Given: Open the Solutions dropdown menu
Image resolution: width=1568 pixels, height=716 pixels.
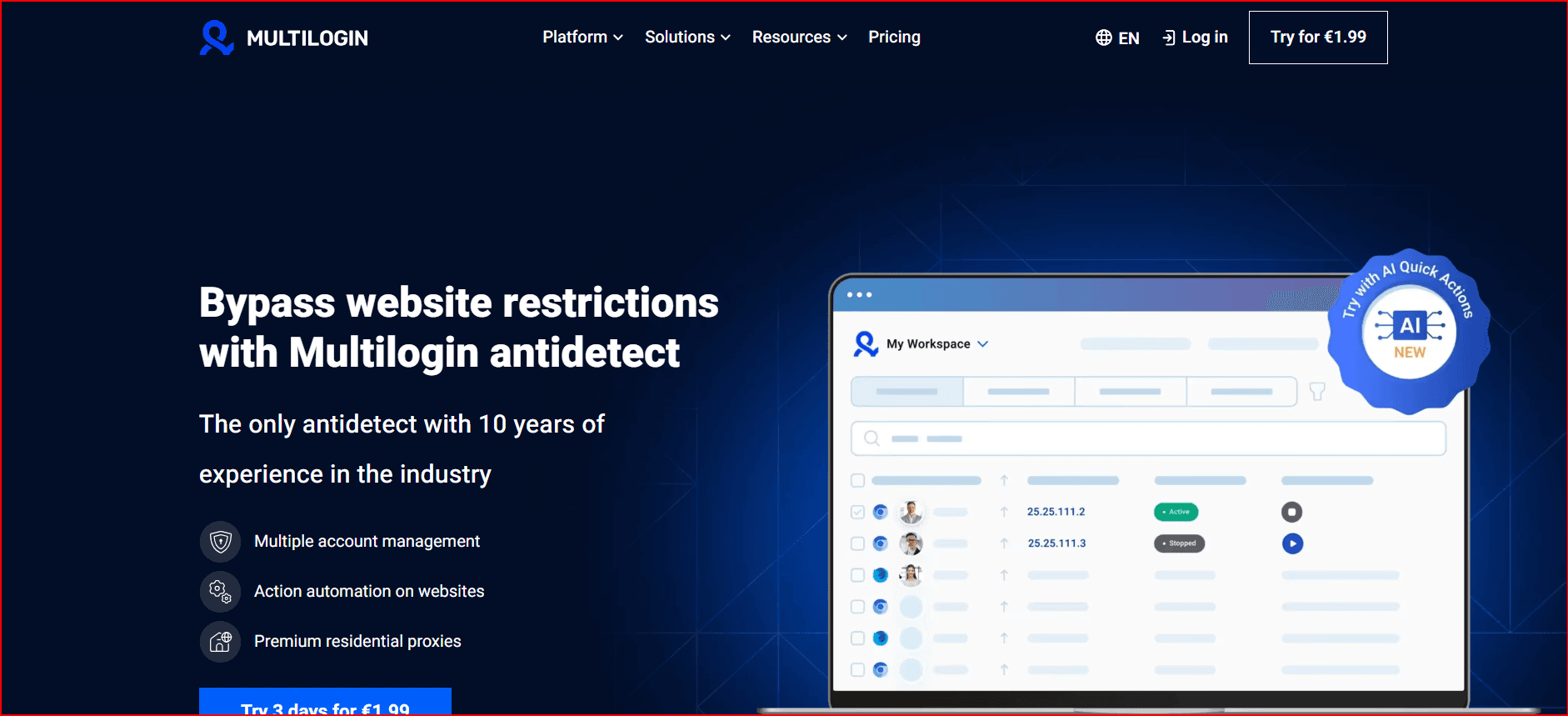Looking at the screenshot, I should [687, 38].
